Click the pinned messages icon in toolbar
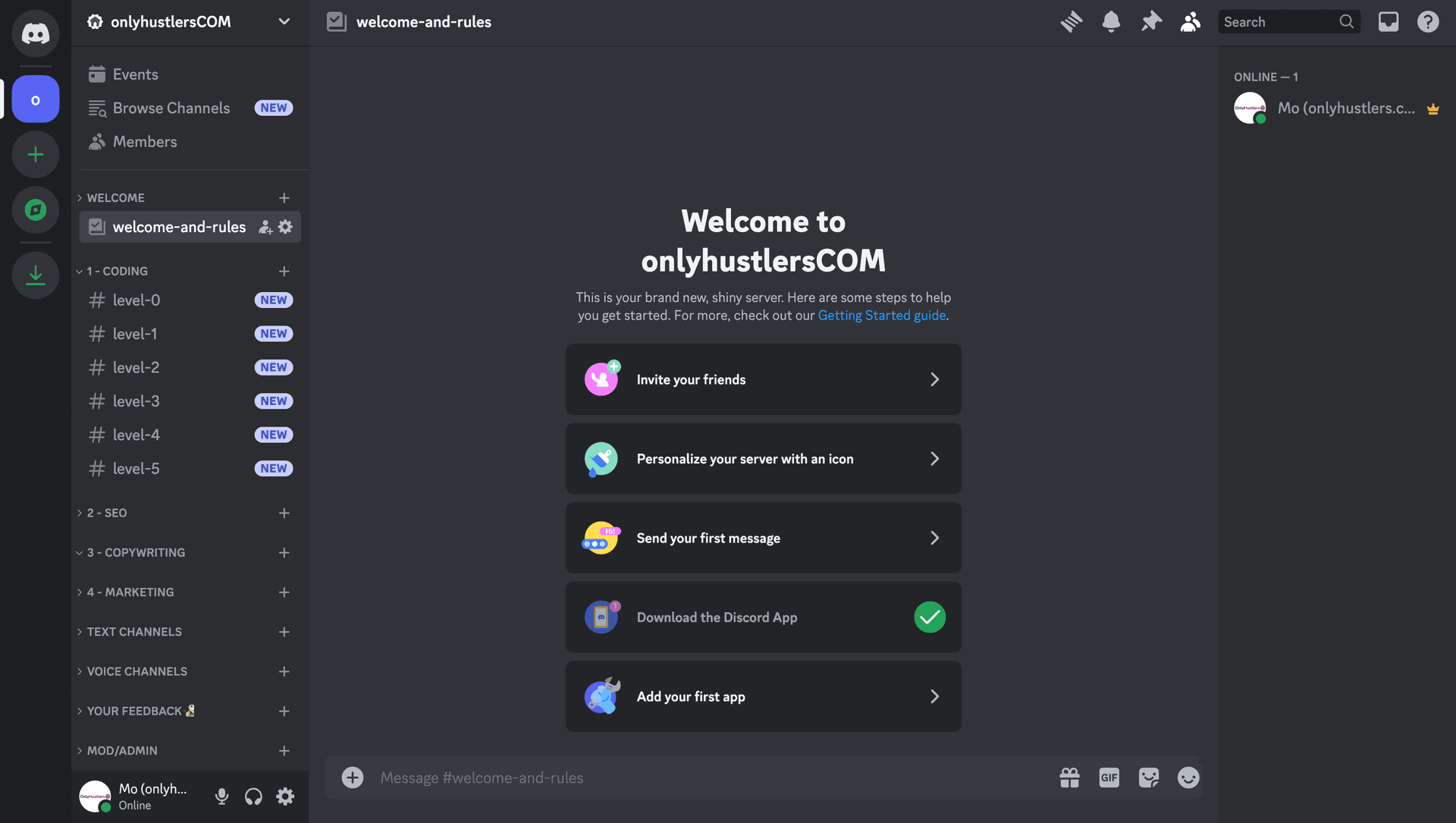Screen dimensions: 1456x823 [1150, 22]
